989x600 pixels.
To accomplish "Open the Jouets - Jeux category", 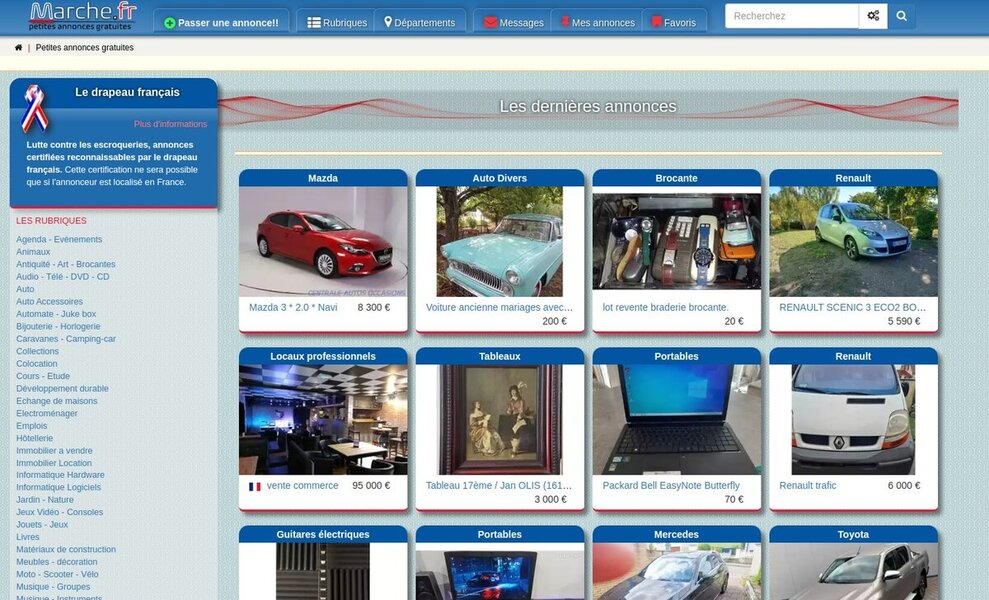I will pos(42,524).
